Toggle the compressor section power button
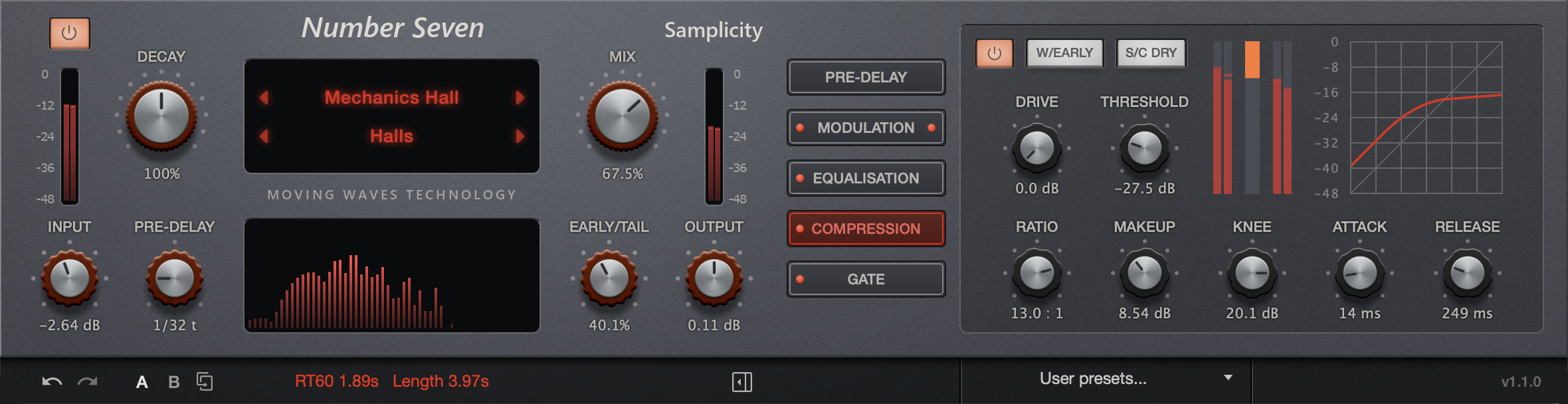Image resolution: width=1568 pixels, height=404 pixels. click(995, 53)
